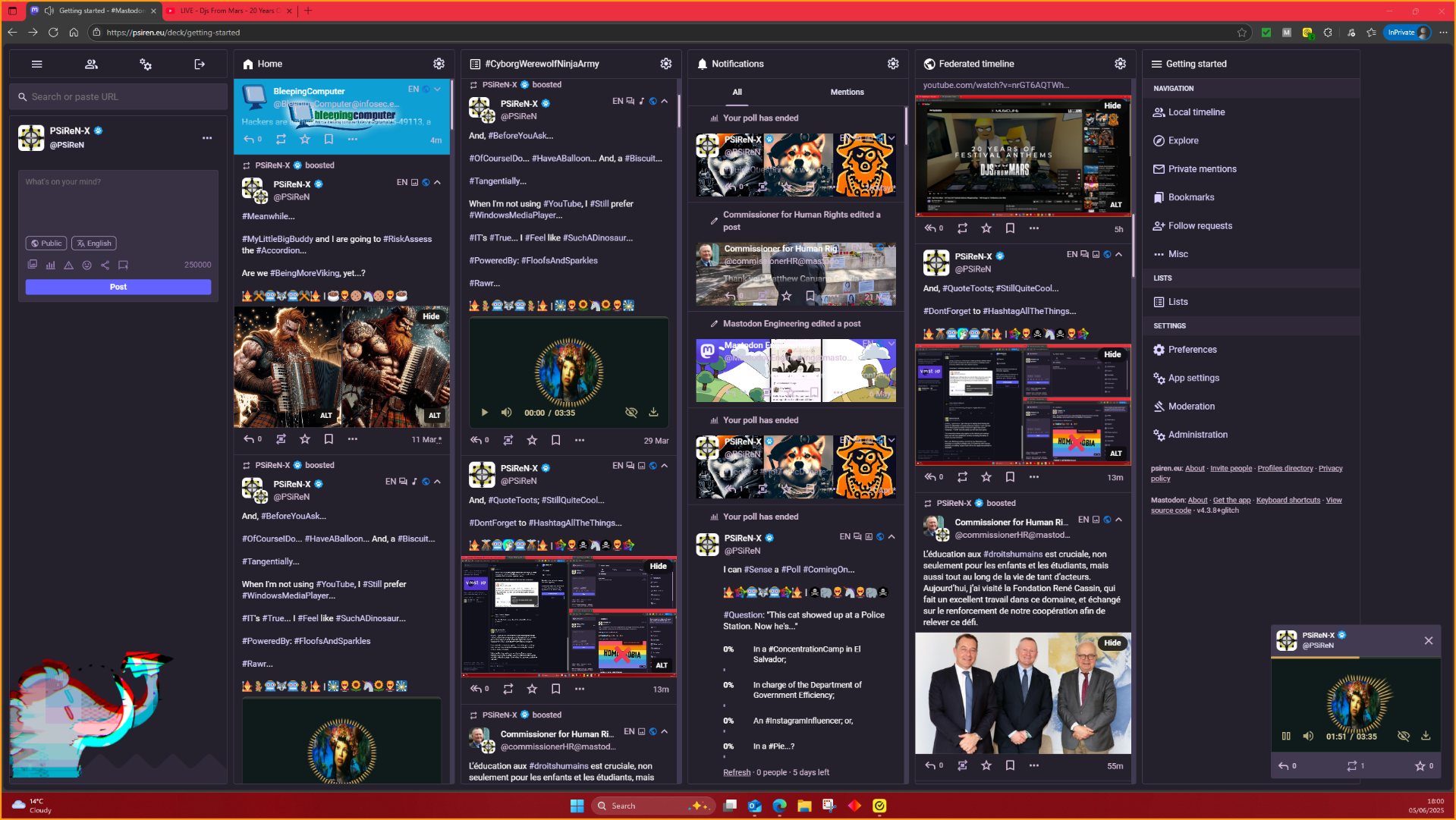Screen dimensions: 1456x820
Task: Reply to the Federated post marked 5h
Action: 930,228
